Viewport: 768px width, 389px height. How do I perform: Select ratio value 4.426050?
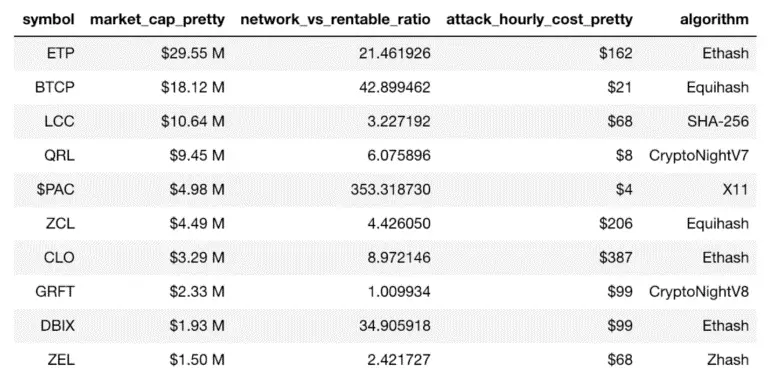click(399, 223)
